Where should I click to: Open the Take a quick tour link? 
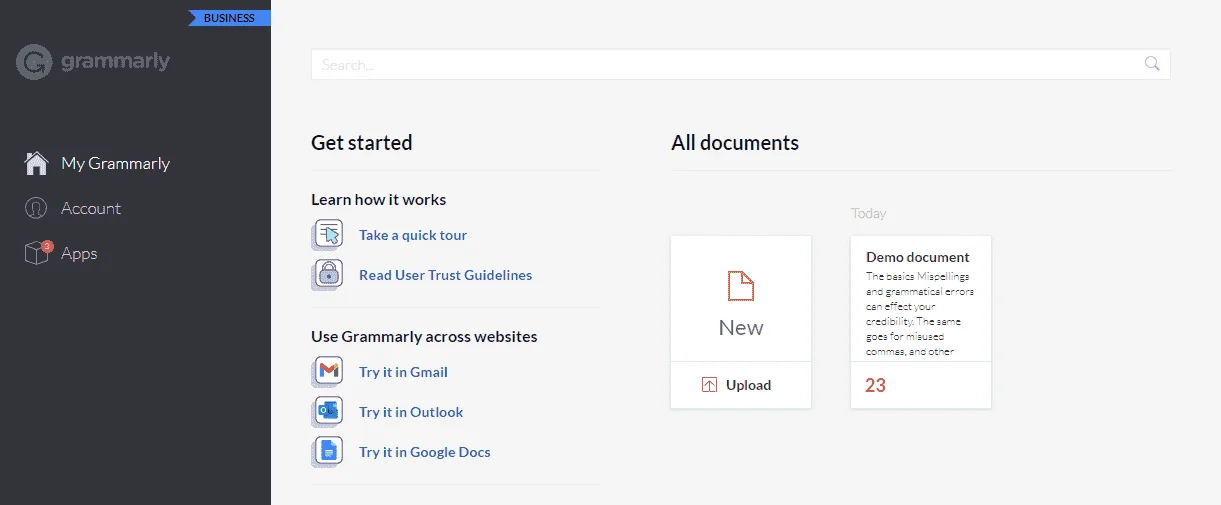pyautogui.click(x=413, y=235)
